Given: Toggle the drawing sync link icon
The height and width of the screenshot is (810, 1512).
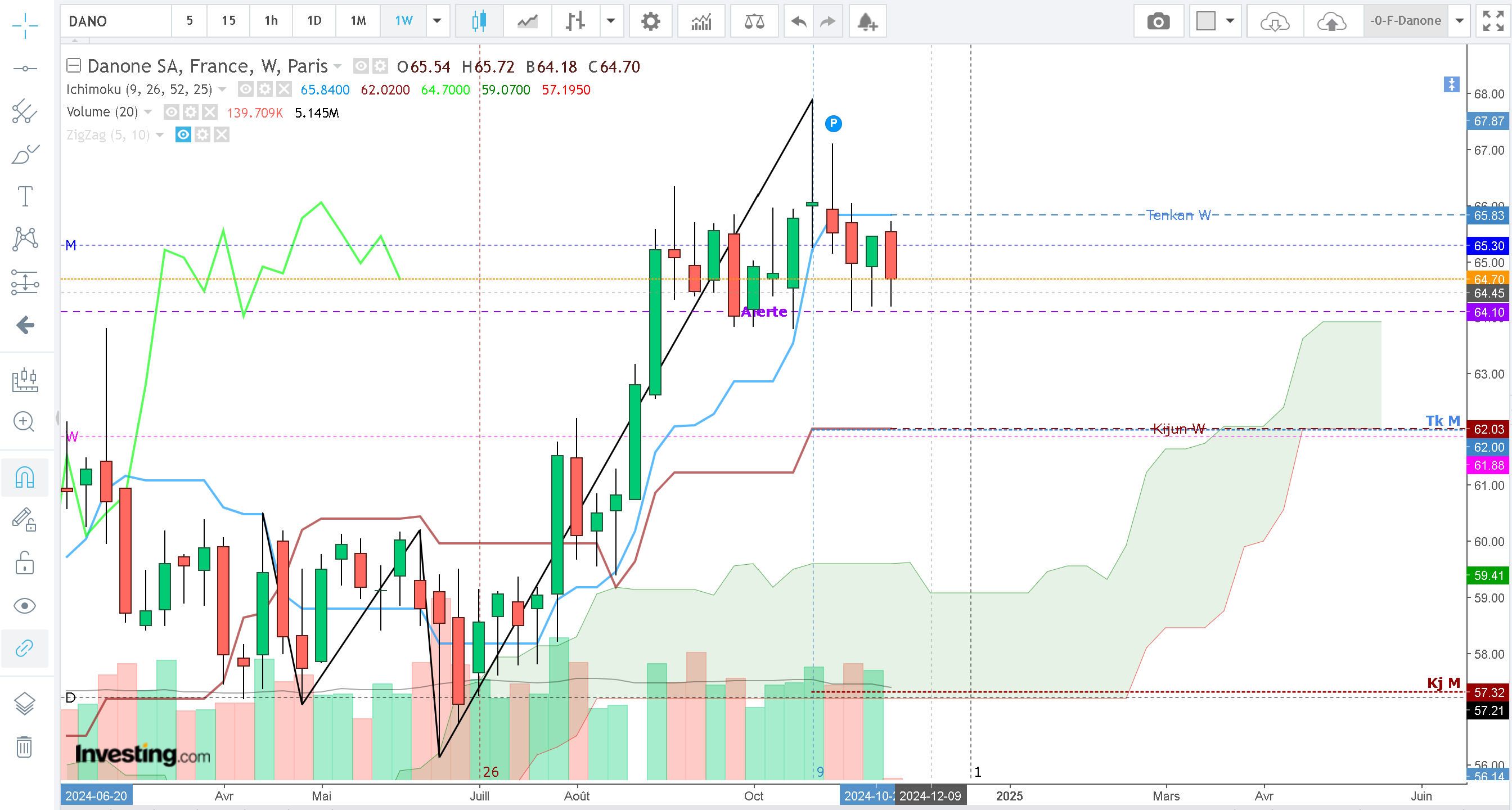Looking at the screenshot, I should (x=25, y=648).
